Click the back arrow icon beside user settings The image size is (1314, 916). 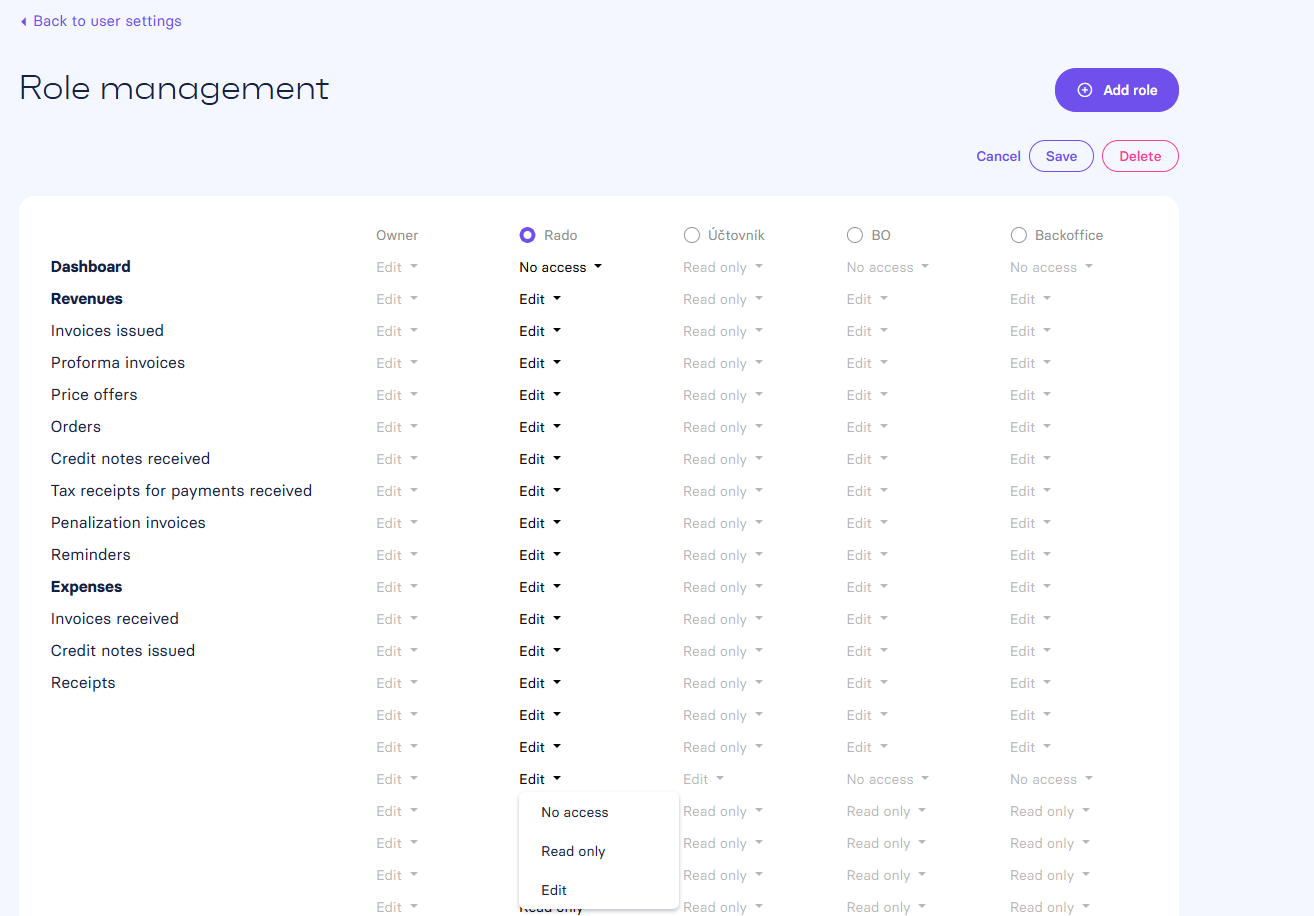click(23, 21)
